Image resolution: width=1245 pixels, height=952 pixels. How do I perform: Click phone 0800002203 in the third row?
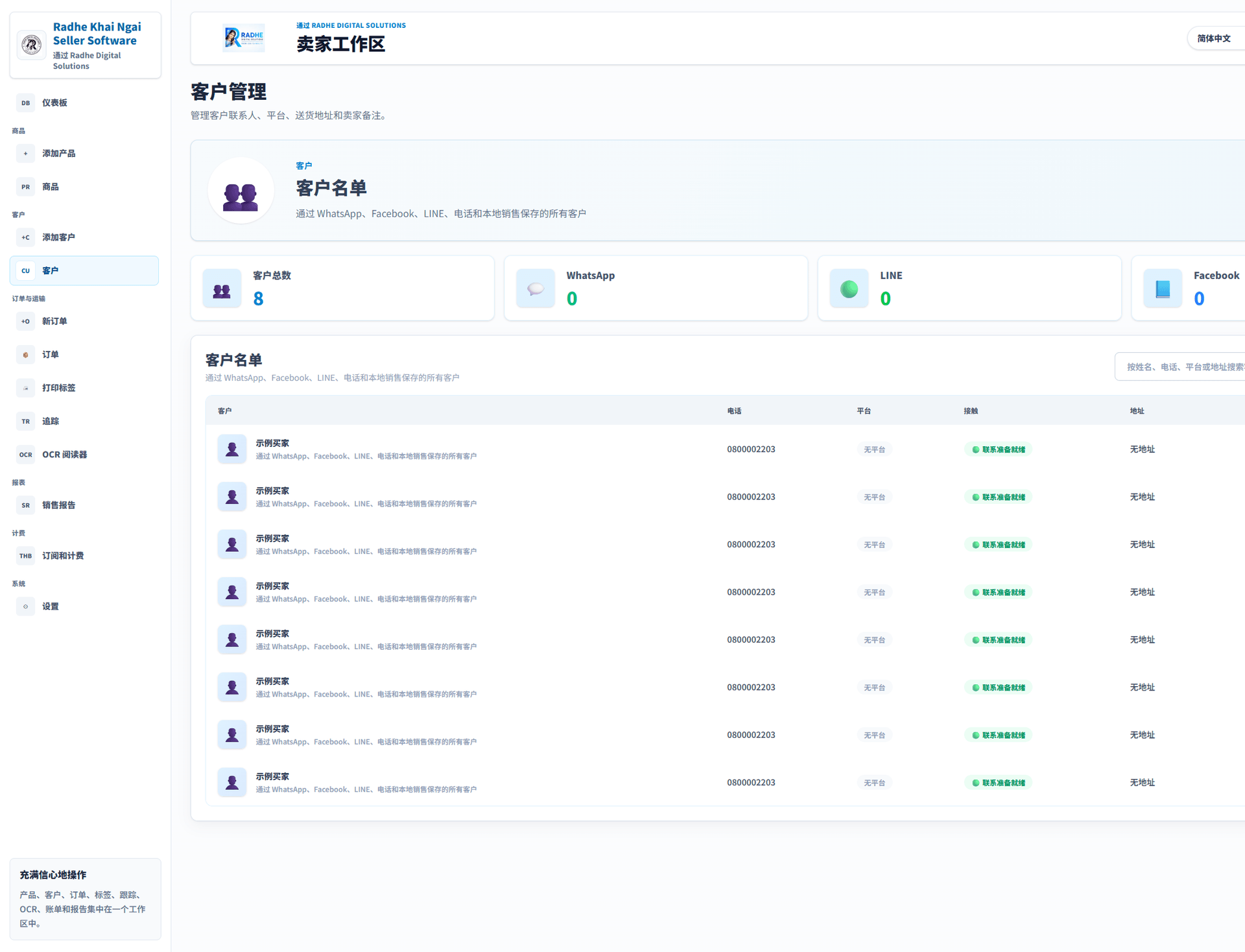[x=751, y=545]
